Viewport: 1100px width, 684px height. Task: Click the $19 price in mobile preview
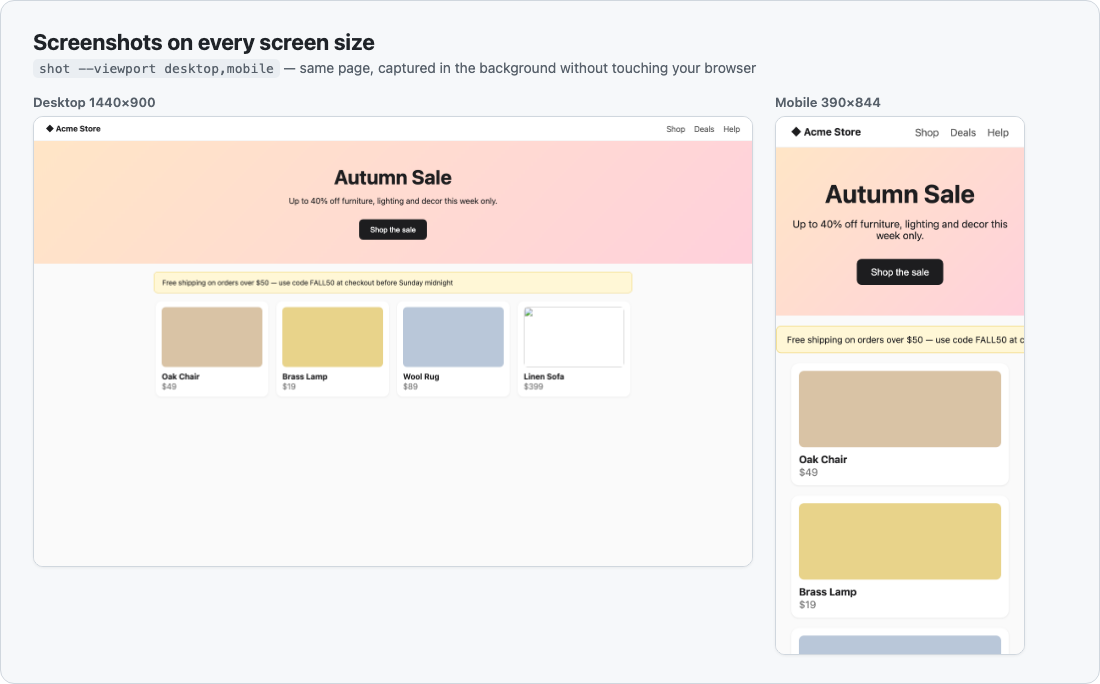(x=807, y=605)
